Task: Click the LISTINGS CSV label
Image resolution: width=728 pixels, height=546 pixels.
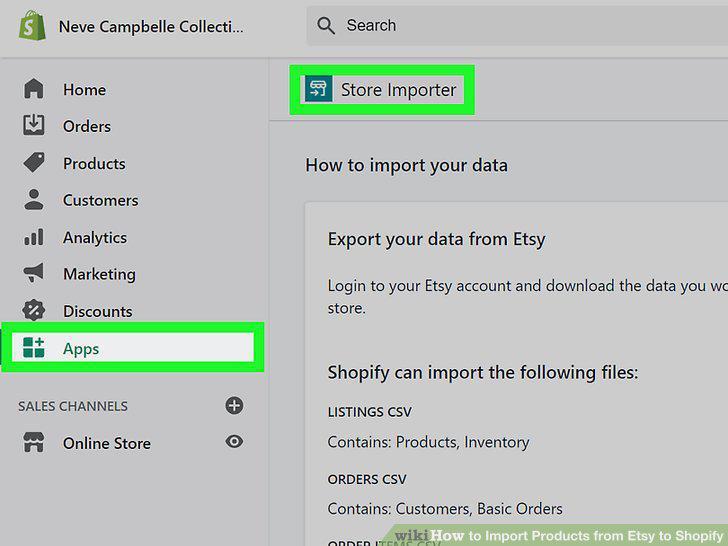Action: (370, 412)
